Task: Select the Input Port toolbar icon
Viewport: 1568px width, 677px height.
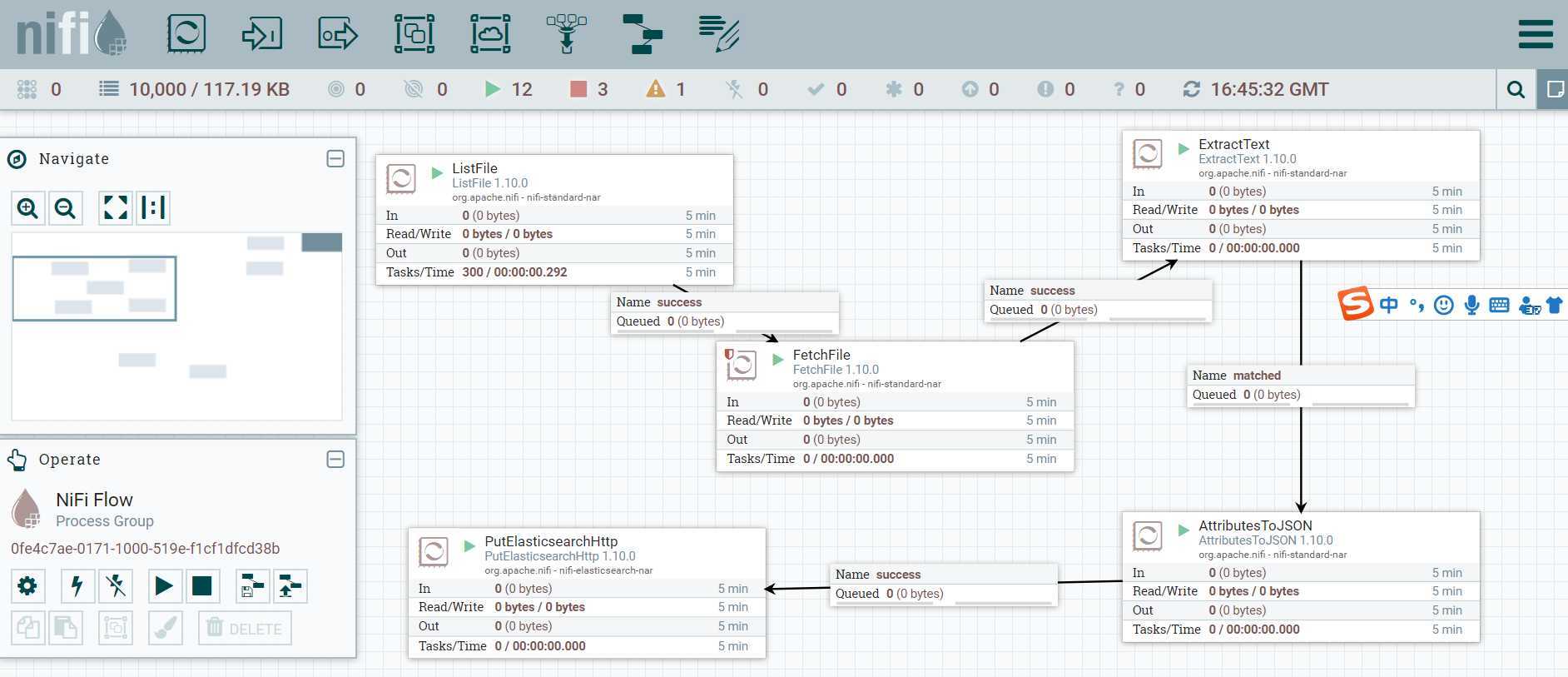Action: point(262,34)
